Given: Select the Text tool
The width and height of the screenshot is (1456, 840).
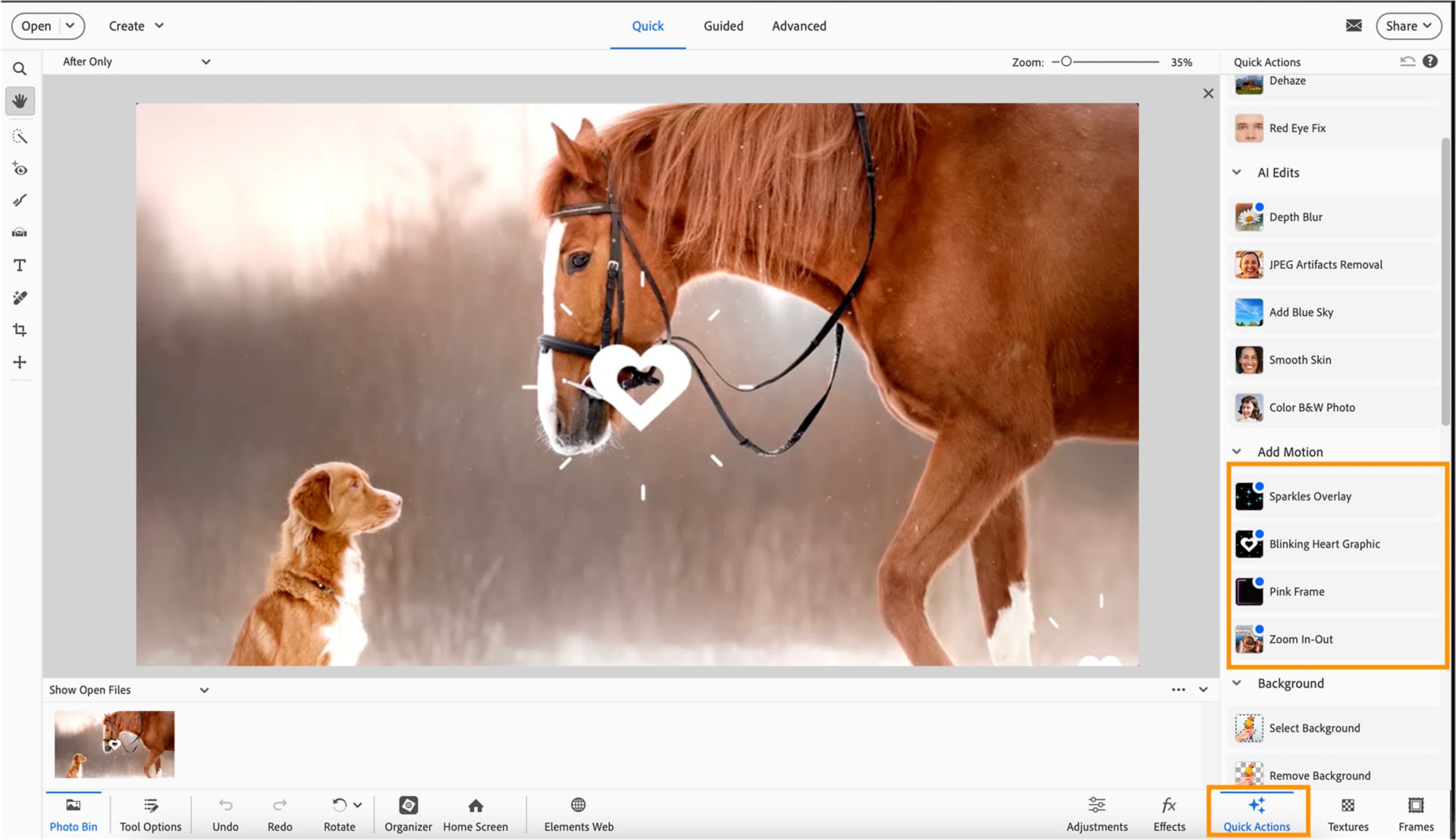Looking at the screenshot, I should pyautogui.click(x=20, y=265).
